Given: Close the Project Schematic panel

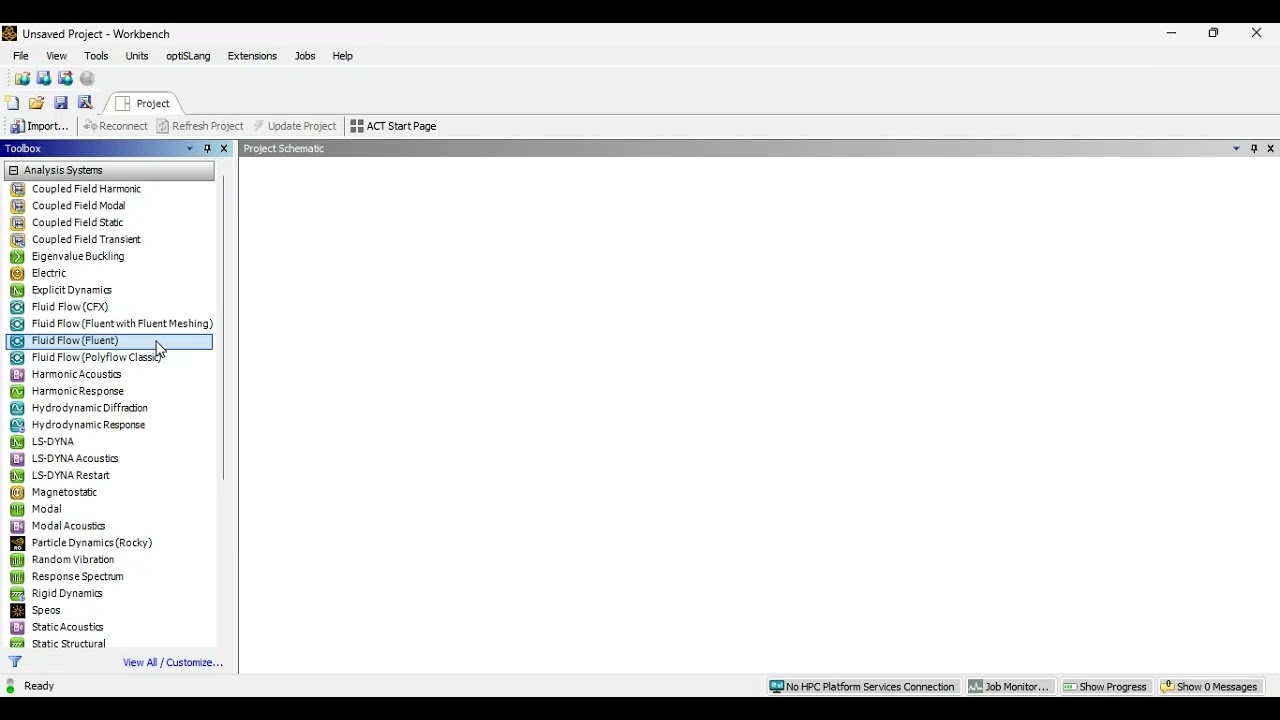Looking at the screenshot, I should tap(1271, 149).
